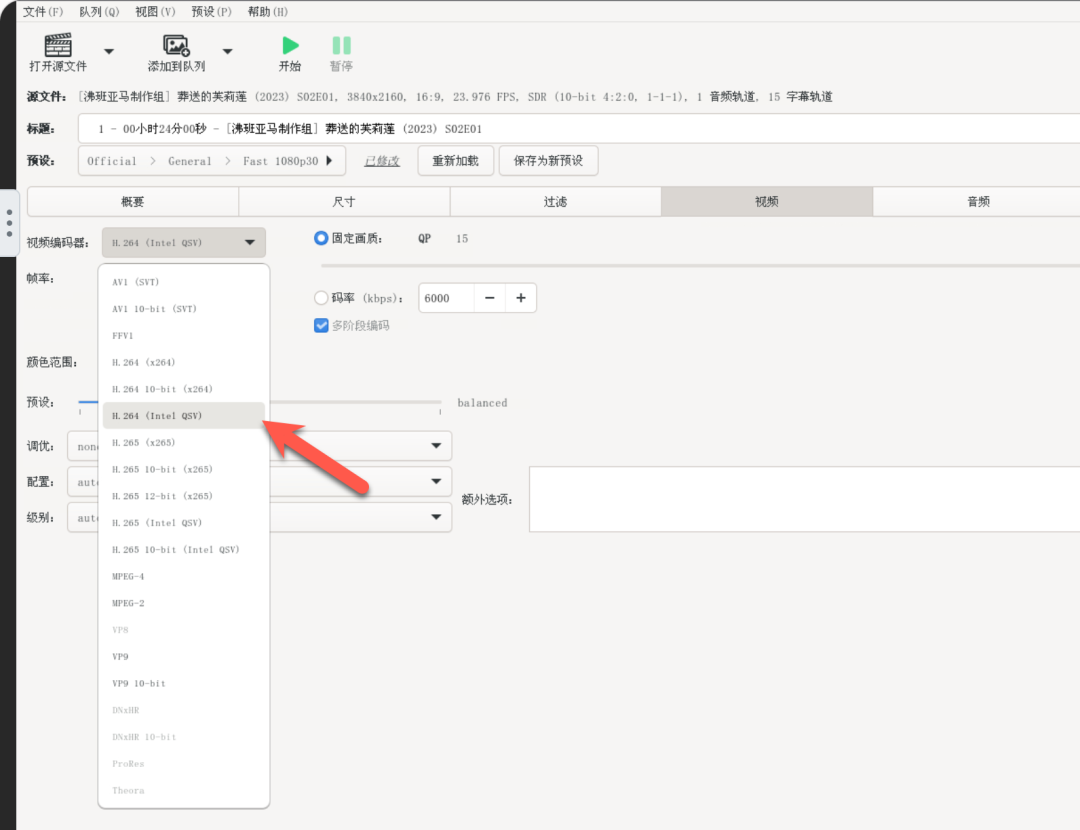
Task: Select the constant quality radio button
Action: 320,238
